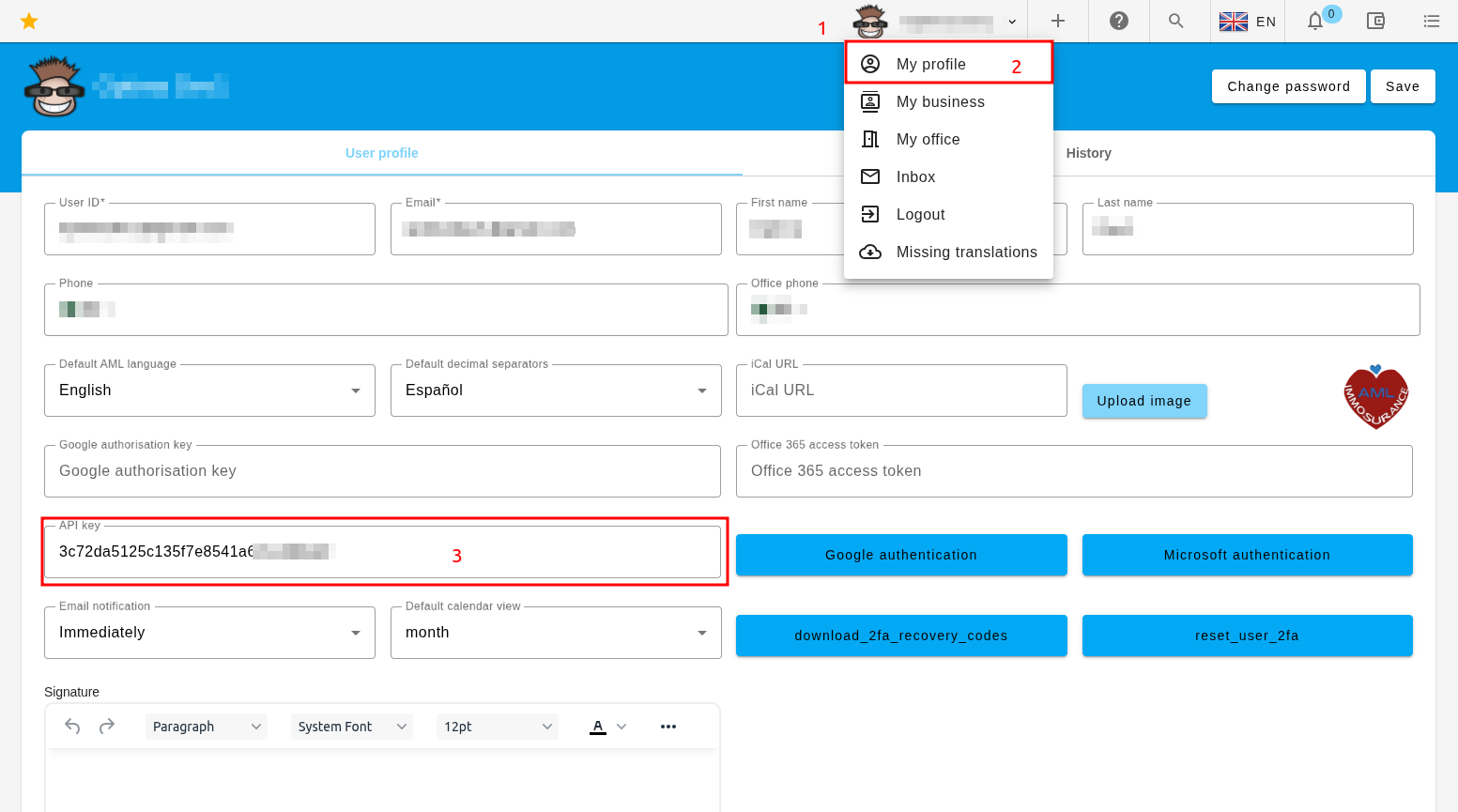Choose Logout in the user menu
Viewport: 1458px width, 812px height.
[948, 214]
